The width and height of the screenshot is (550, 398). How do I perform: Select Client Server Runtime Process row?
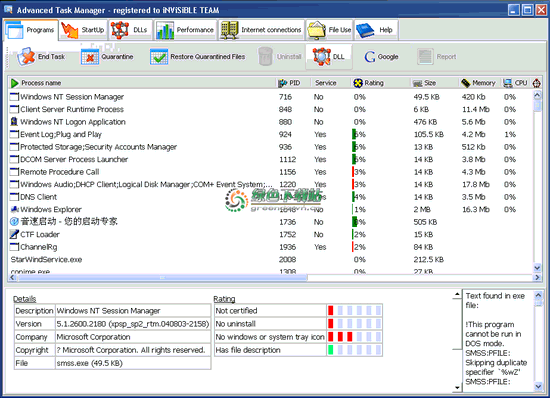271,109
